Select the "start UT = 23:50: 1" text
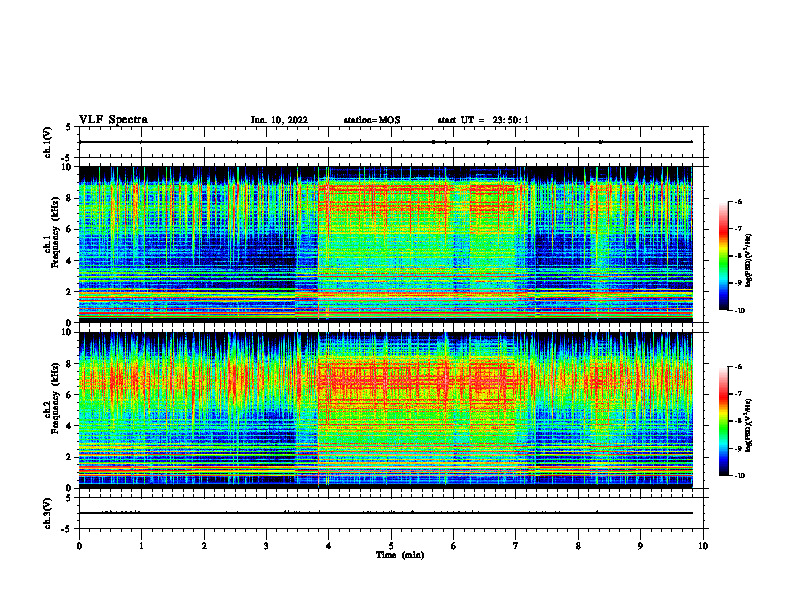 coord(483,120)
